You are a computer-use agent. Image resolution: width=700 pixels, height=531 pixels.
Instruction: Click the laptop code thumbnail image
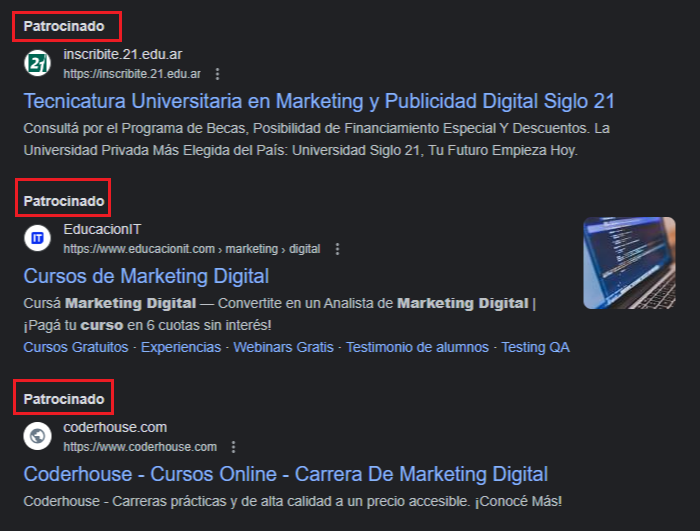pos(629,263)
